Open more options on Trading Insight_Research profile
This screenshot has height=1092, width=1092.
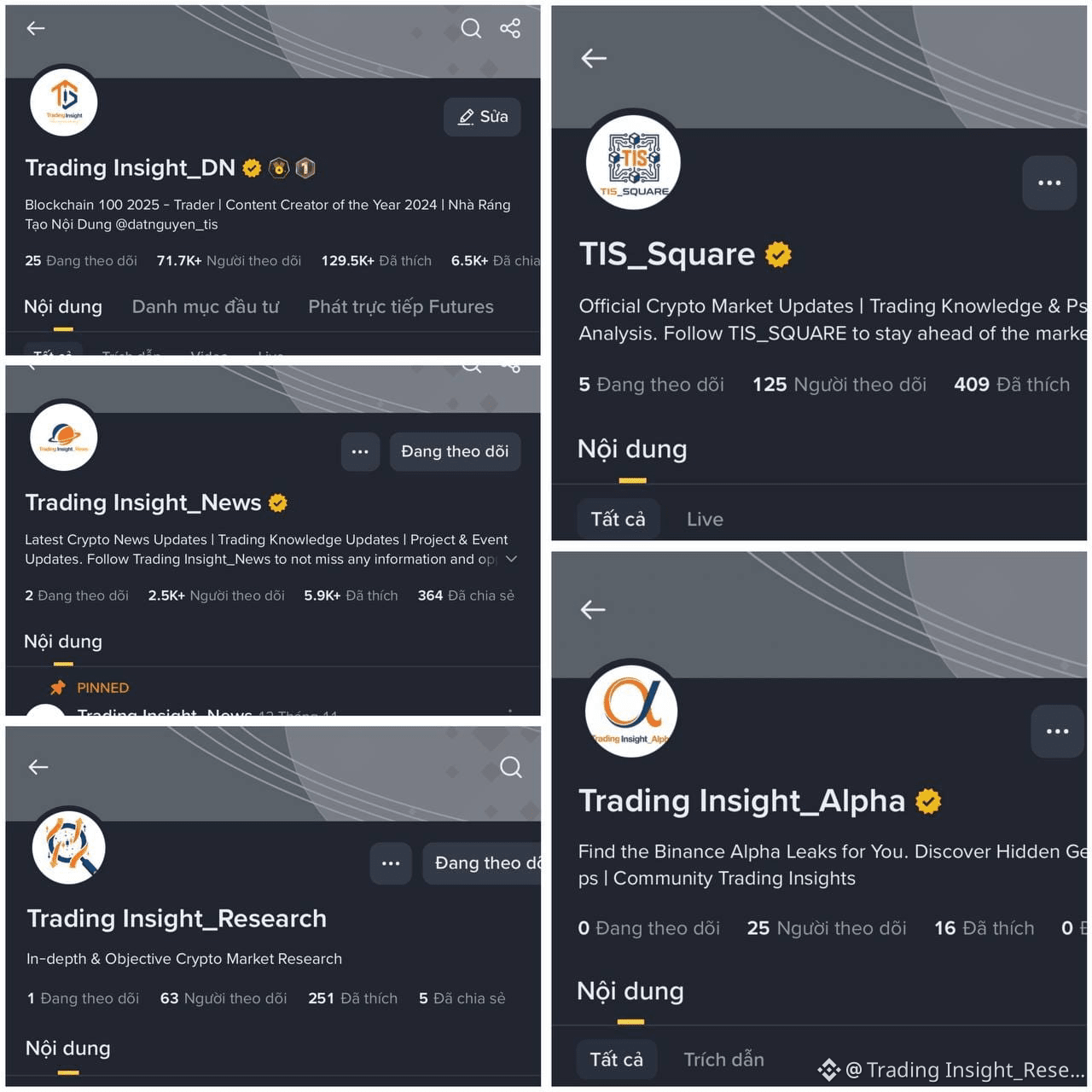point(391,863)
